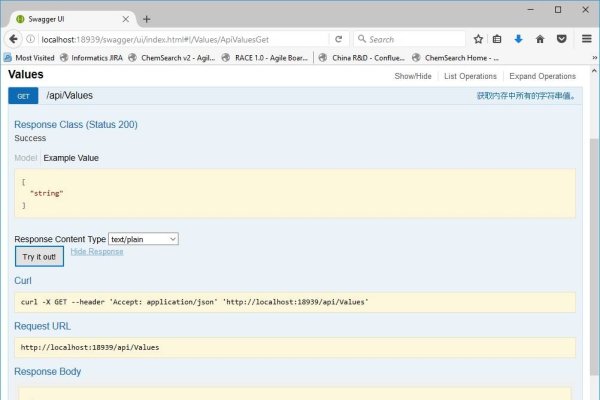Viewport: 600px width, 400px height.
Task: Open Informatics JIRA bookmark
Action: click(91, 58)
